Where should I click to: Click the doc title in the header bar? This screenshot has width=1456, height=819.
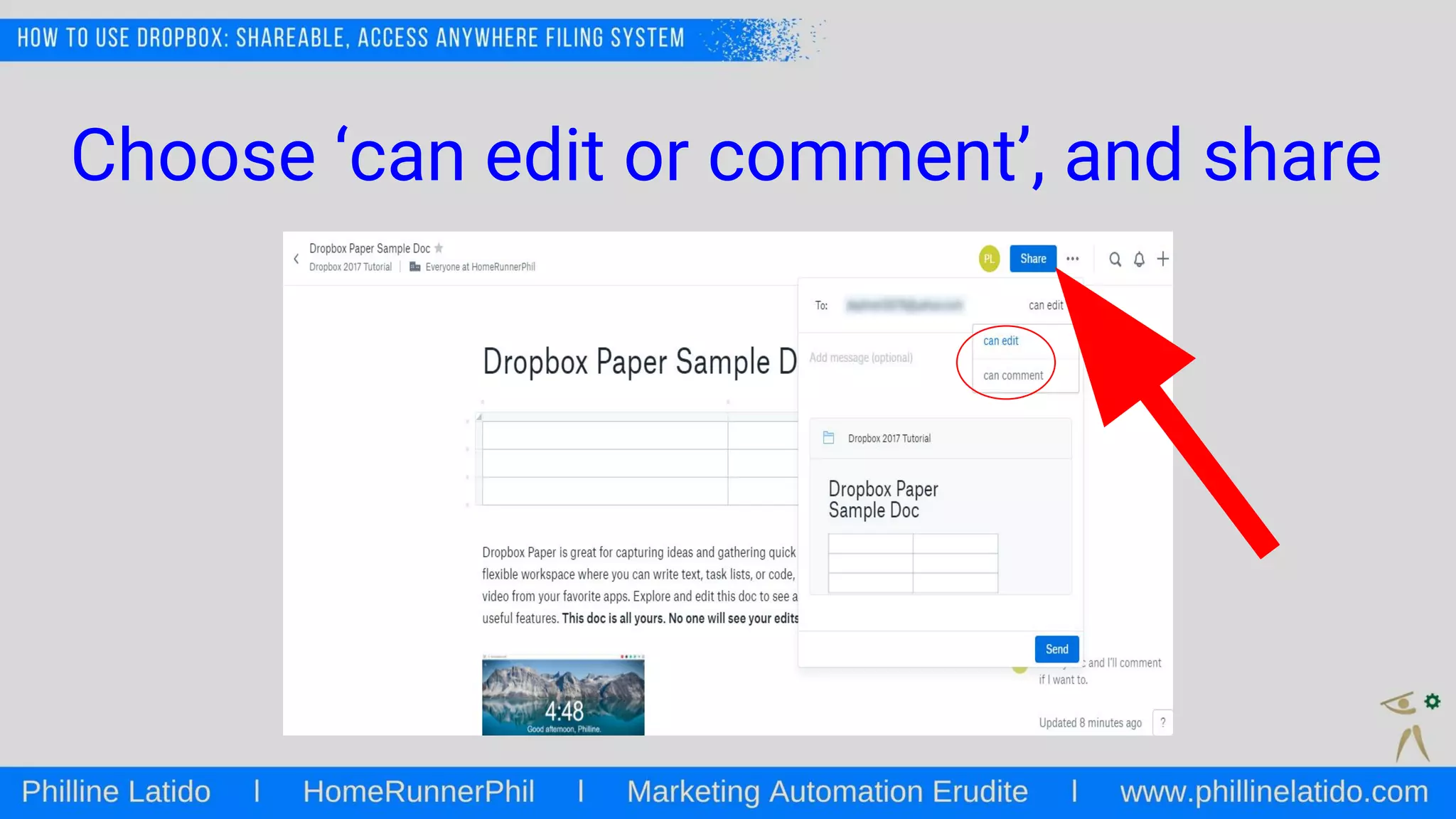[370, 248]
